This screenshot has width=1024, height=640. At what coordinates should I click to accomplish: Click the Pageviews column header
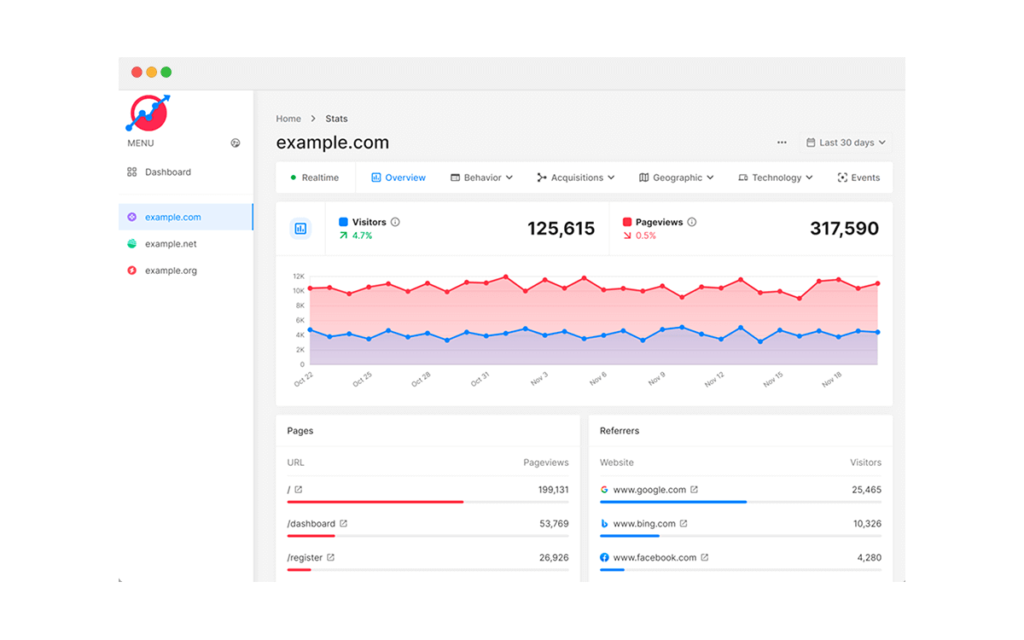click(546, 462)
